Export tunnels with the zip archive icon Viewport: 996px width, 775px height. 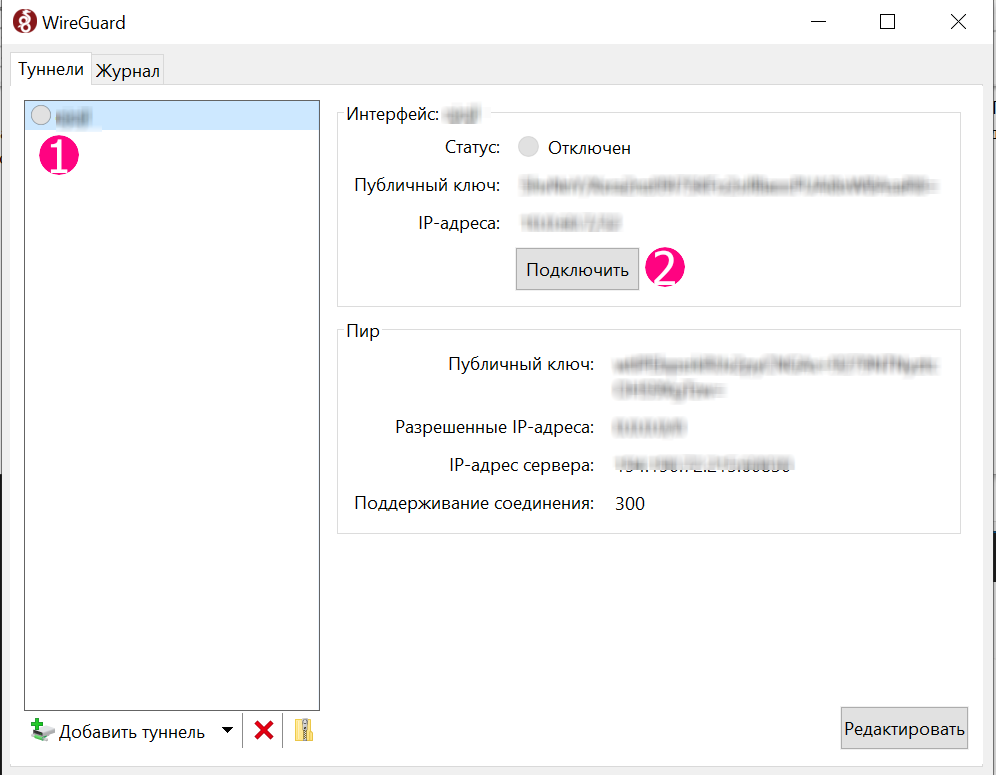pos(304,730)
